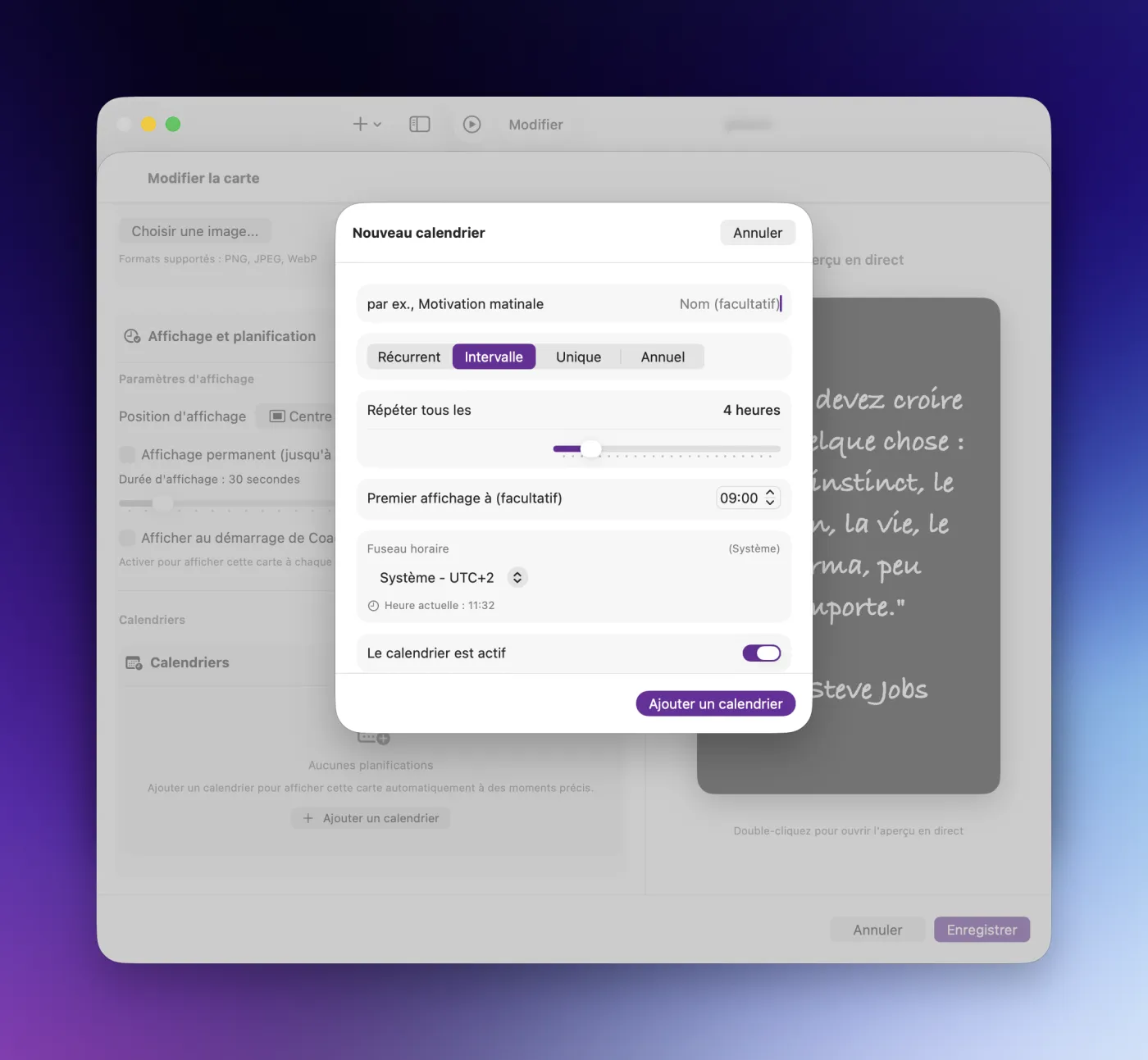Click the Affichage et planification icon
The height and width of the screenshot is (1060, 1148).
(x=132, y=336)
